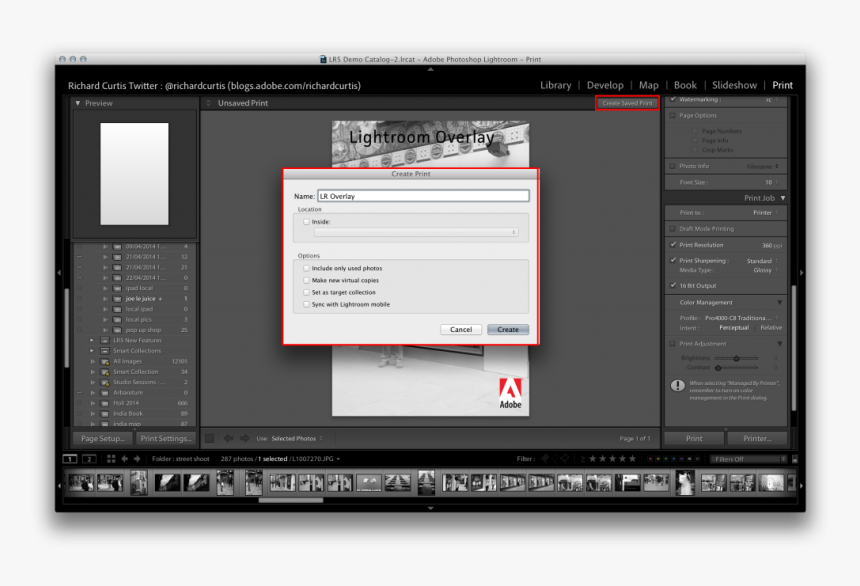This screenshot has width=860, height=586.
Task: Show previous page with toolbar left arrow
Action: pos(228,438)
